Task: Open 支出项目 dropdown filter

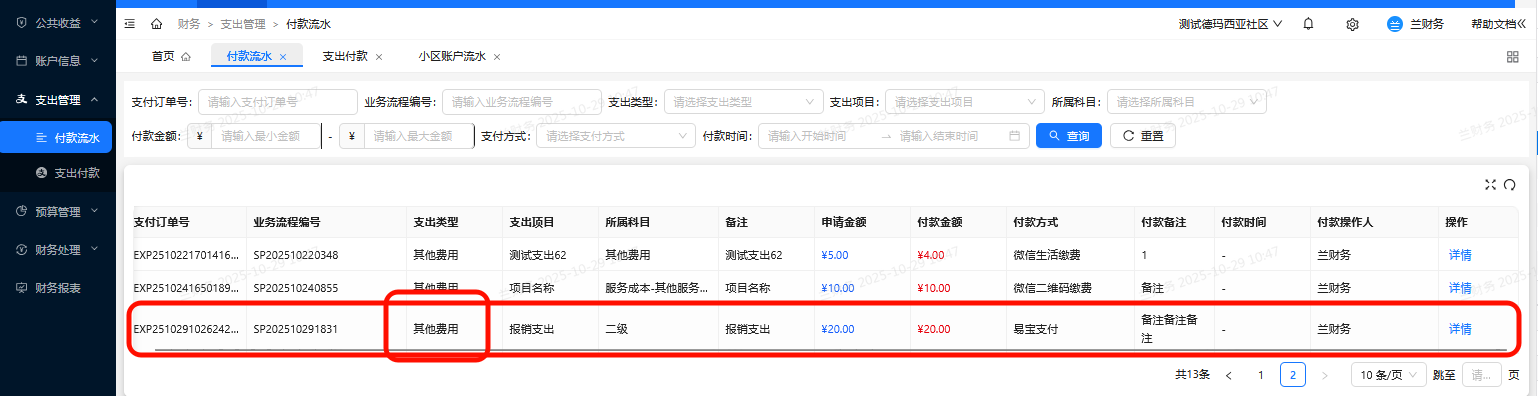Action: click(965, 102)
